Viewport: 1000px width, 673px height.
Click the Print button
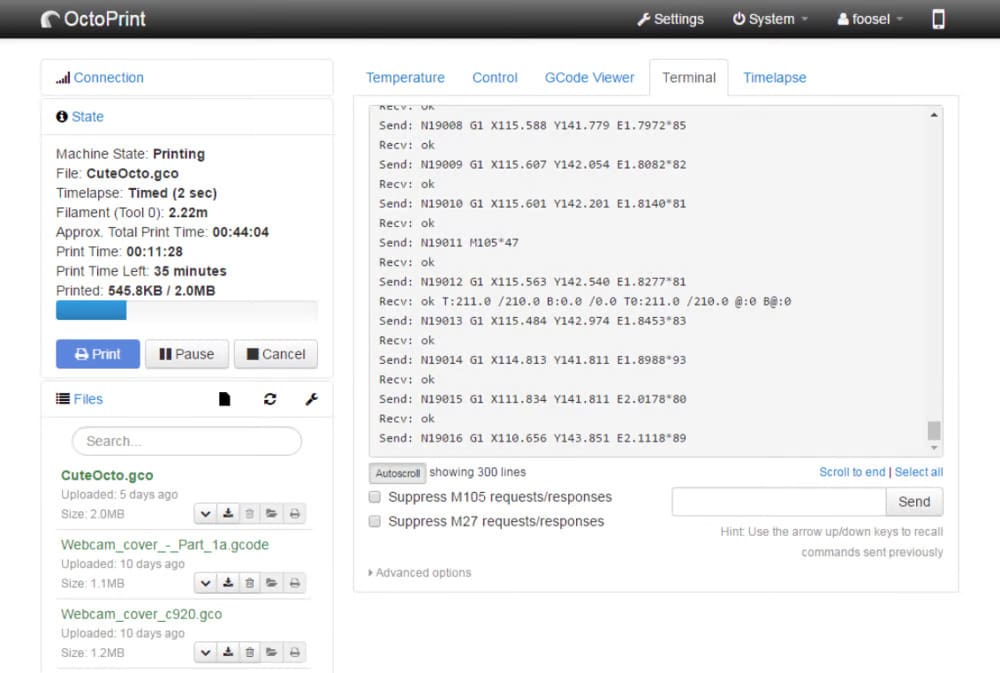click(98, 354)
